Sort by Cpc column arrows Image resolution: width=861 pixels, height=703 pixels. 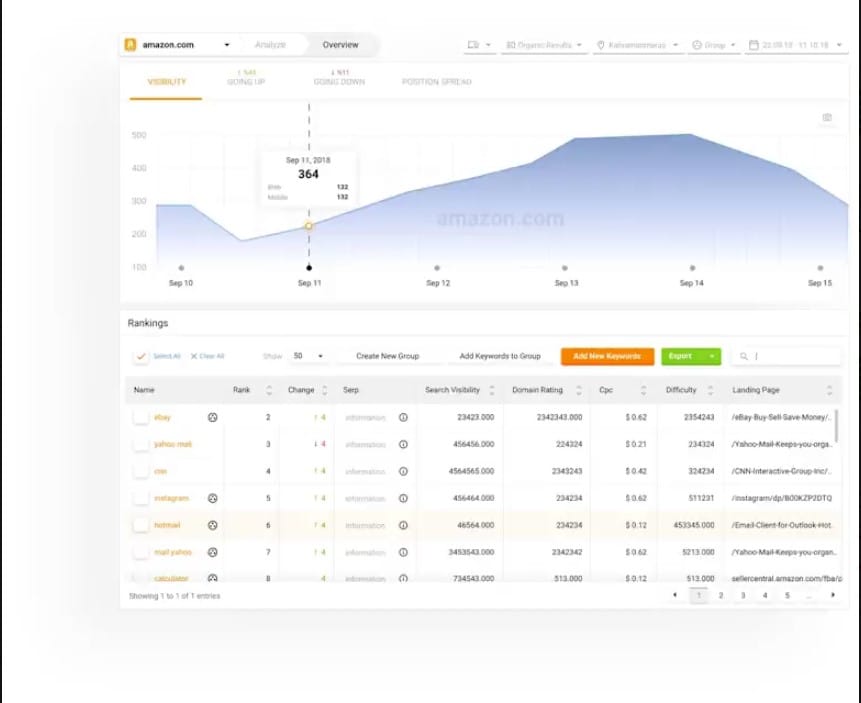[644, 390]
